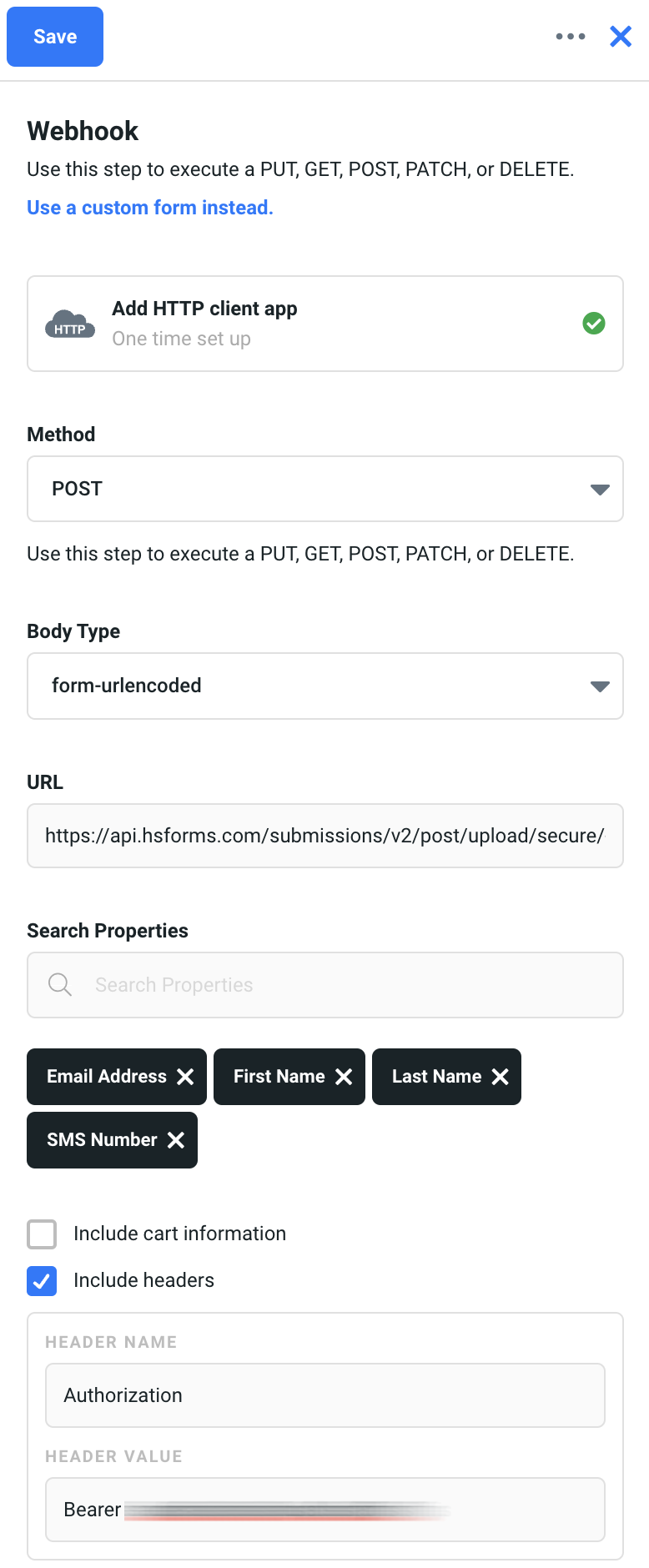Remove the First Name property tag
Viewport: 649px width, 1568px height.
point(344,1077)
